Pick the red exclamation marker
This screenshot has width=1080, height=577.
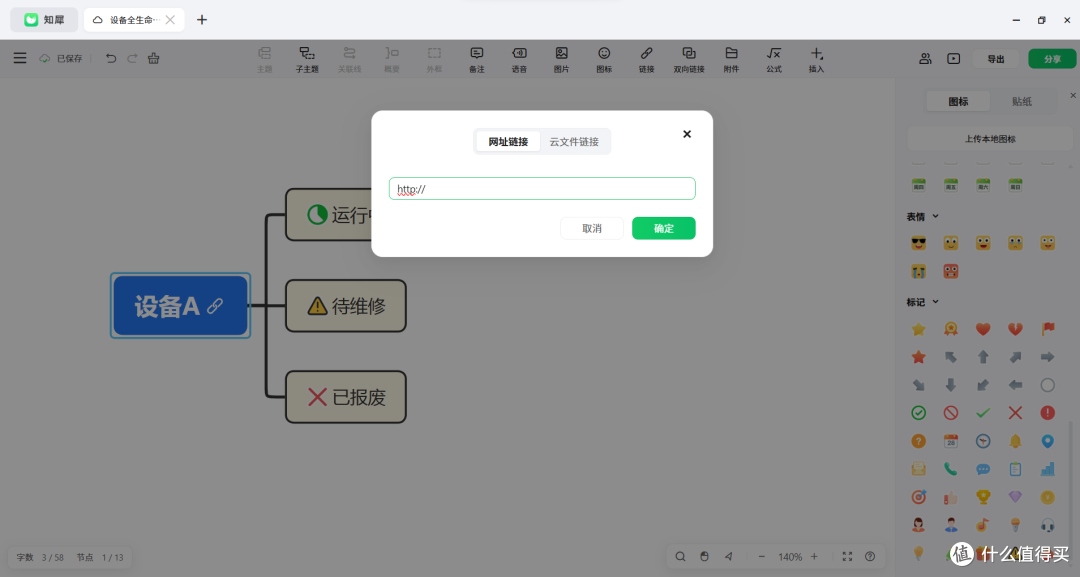point(1048,413)
